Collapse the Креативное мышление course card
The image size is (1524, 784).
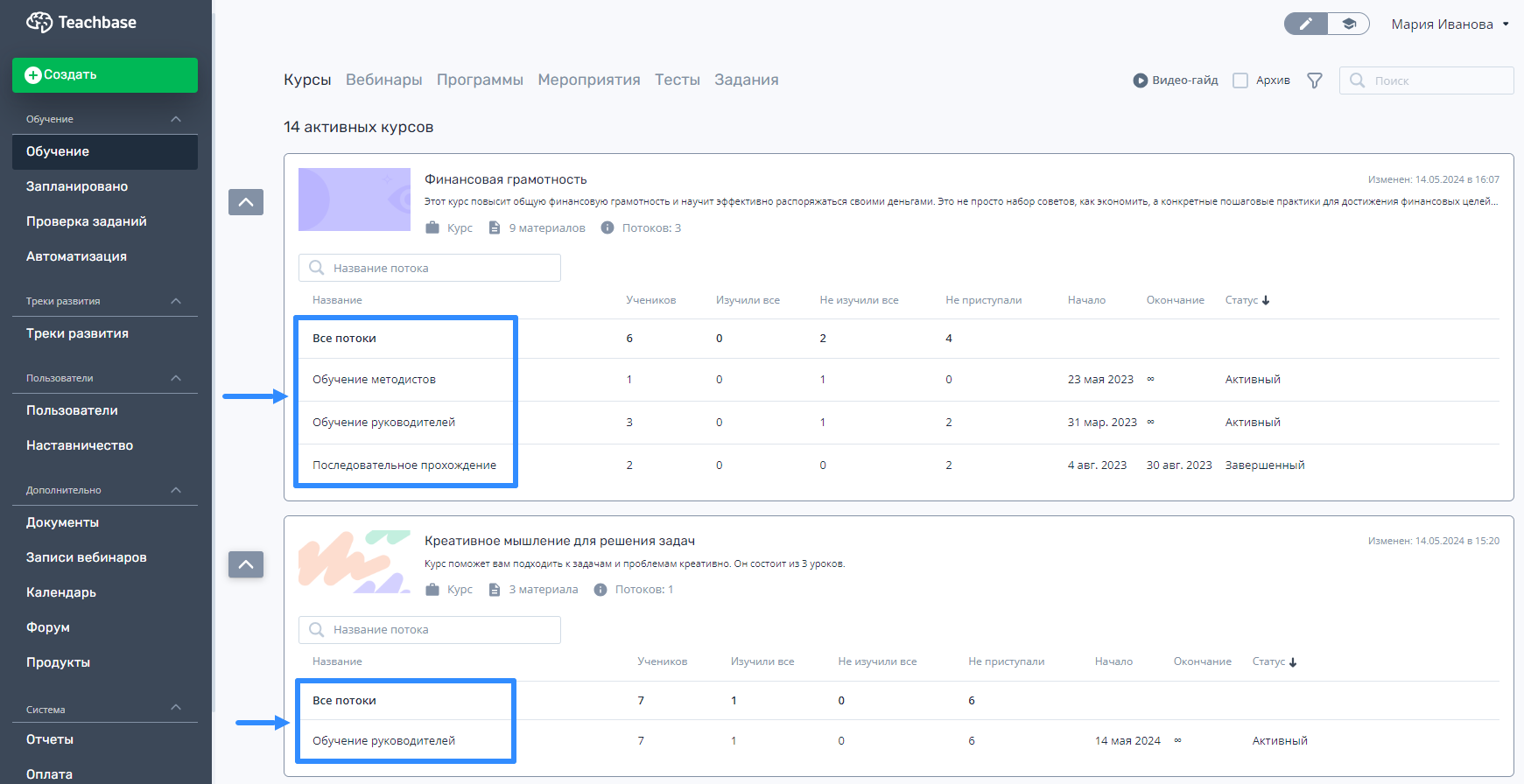click(x=246, y=564)
